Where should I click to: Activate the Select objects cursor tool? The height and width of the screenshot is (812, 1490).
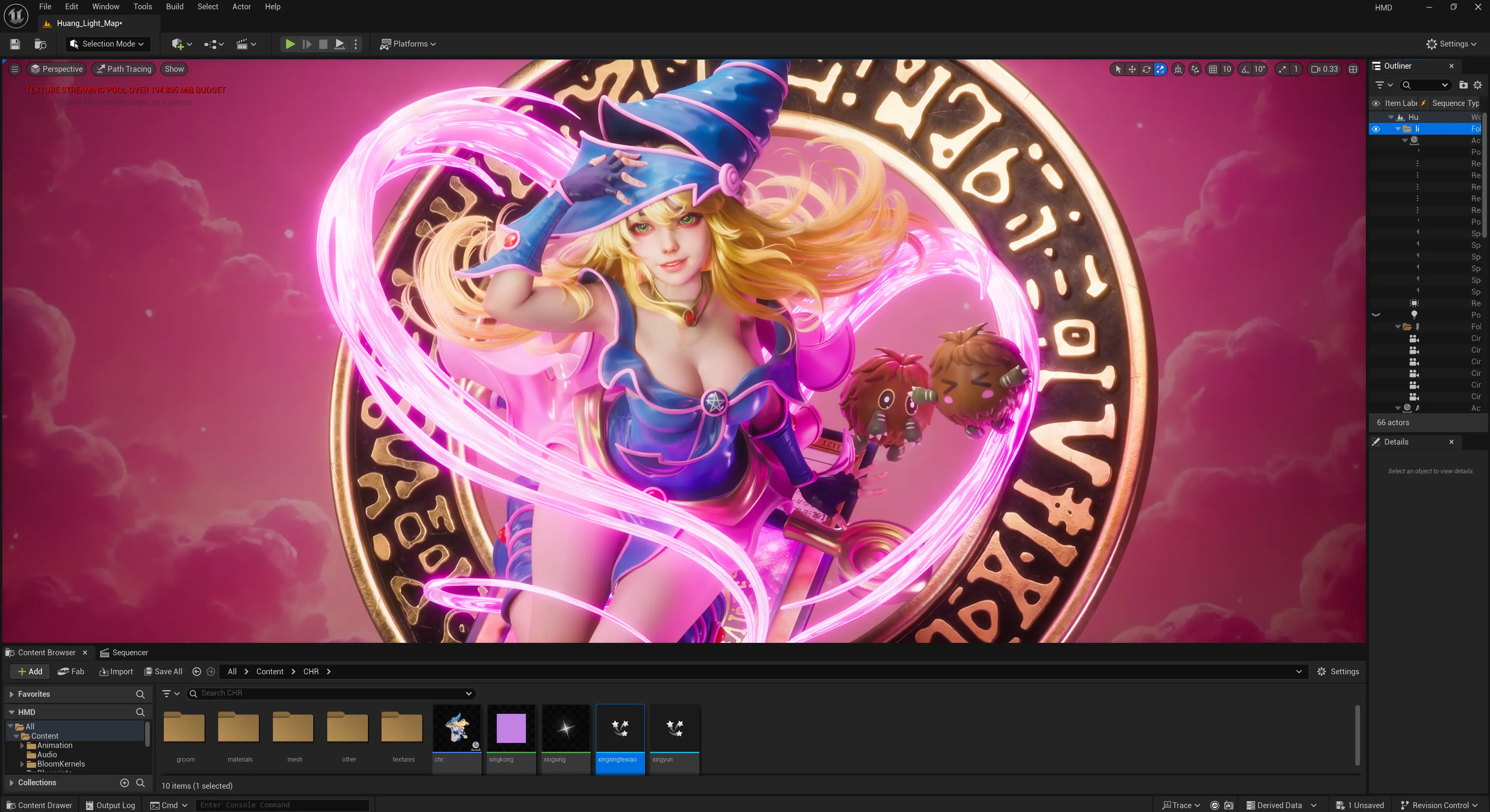(1117, 69)
